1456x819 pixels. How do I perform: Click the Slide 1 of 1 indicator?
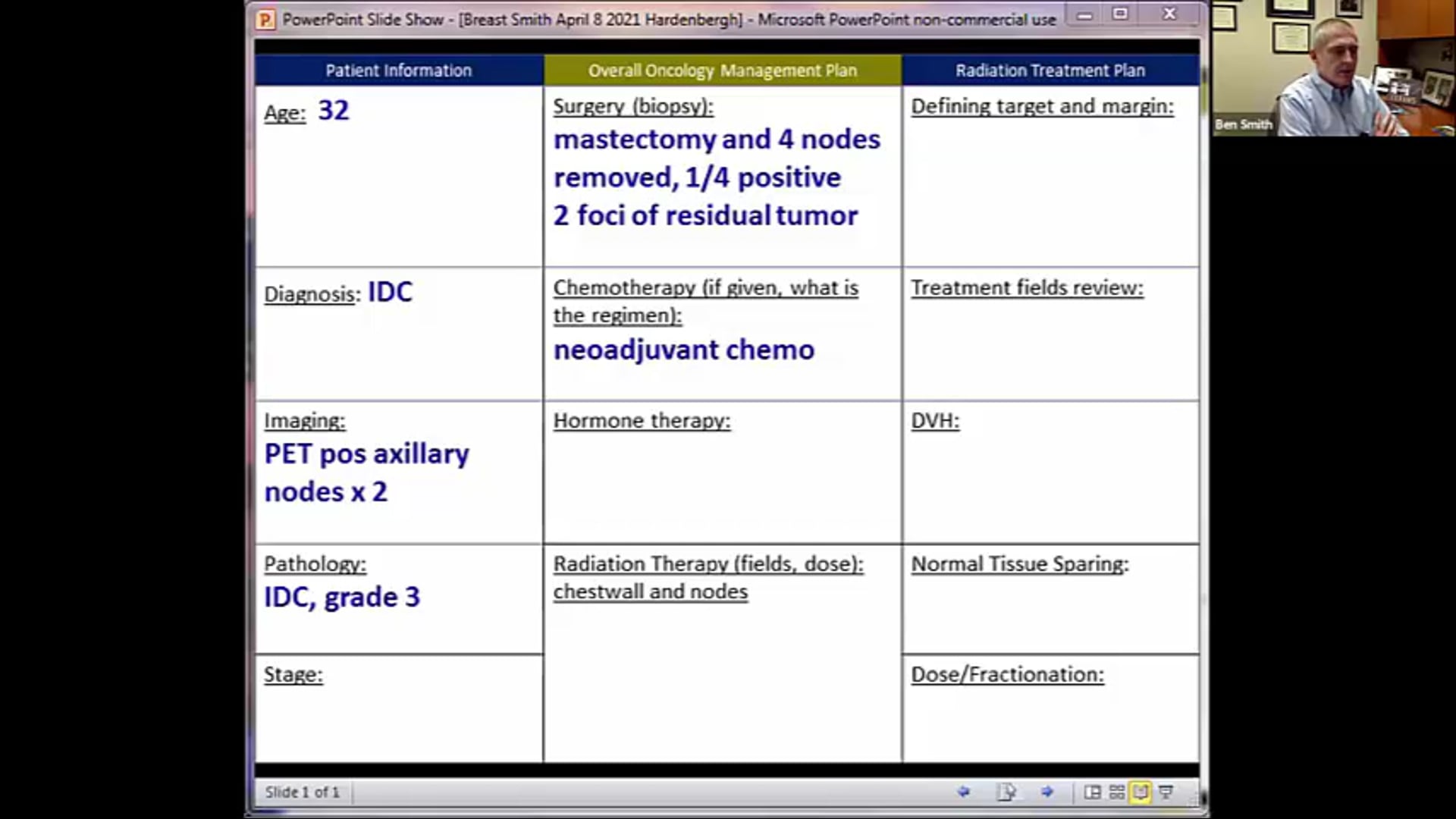[302, 792]
